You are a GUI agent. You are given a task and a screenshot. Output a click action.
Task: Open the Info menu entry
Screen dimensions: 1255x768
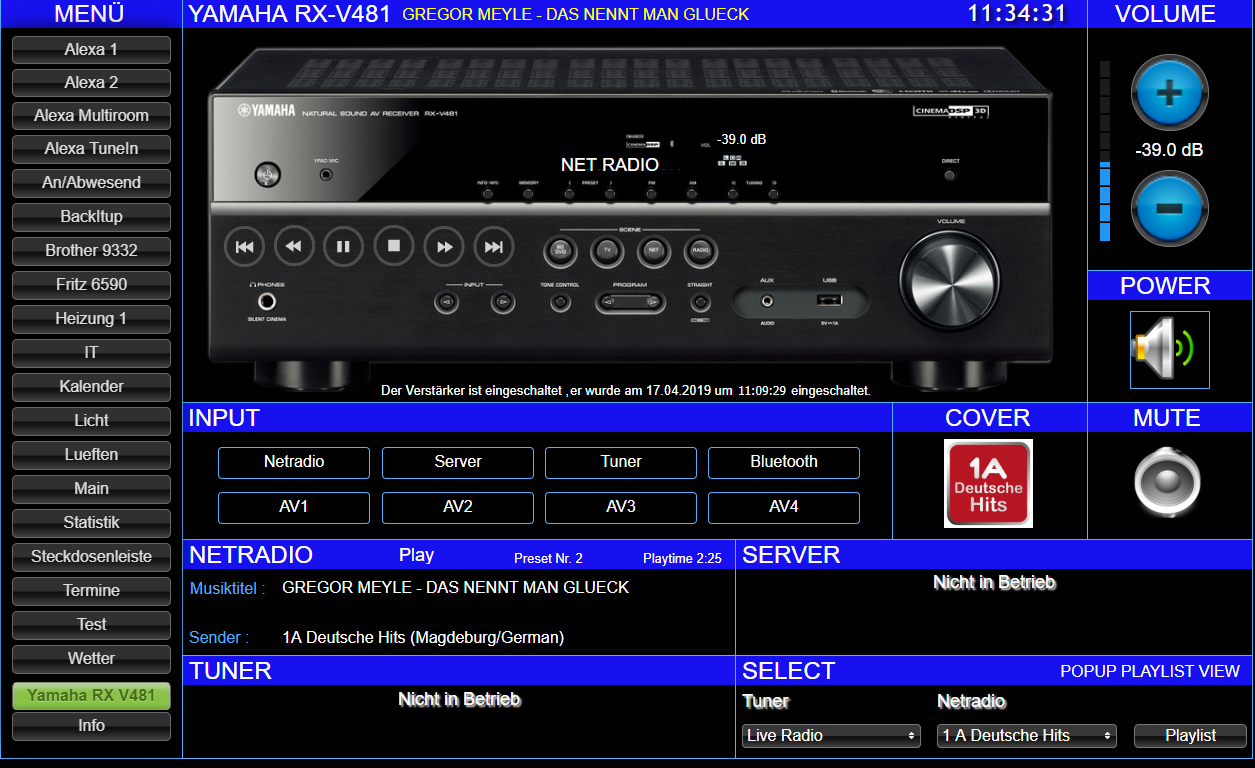(91, 726)
